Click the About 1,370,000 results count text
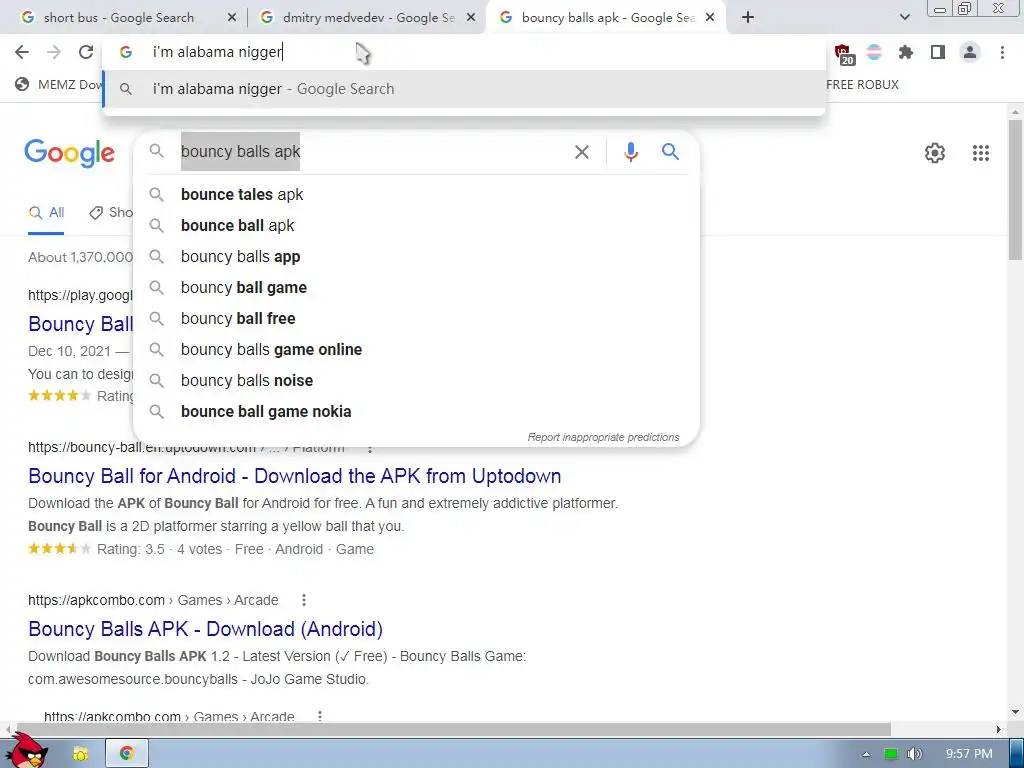 point(80,257)
